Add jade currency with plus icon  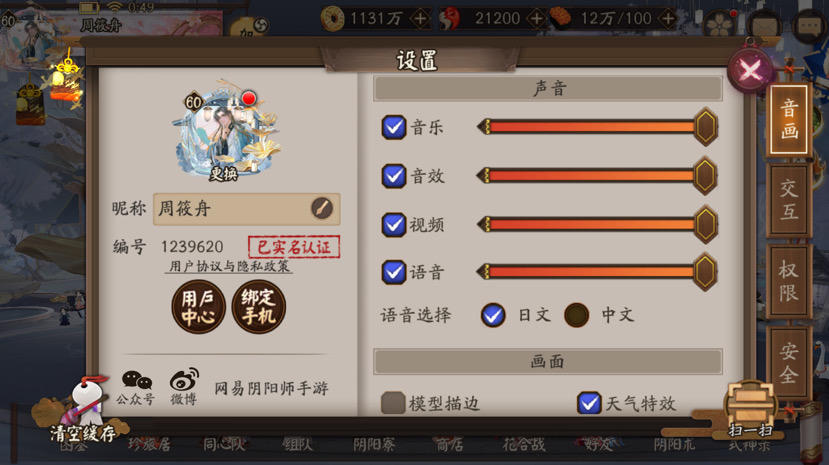[x=536, y=19]
